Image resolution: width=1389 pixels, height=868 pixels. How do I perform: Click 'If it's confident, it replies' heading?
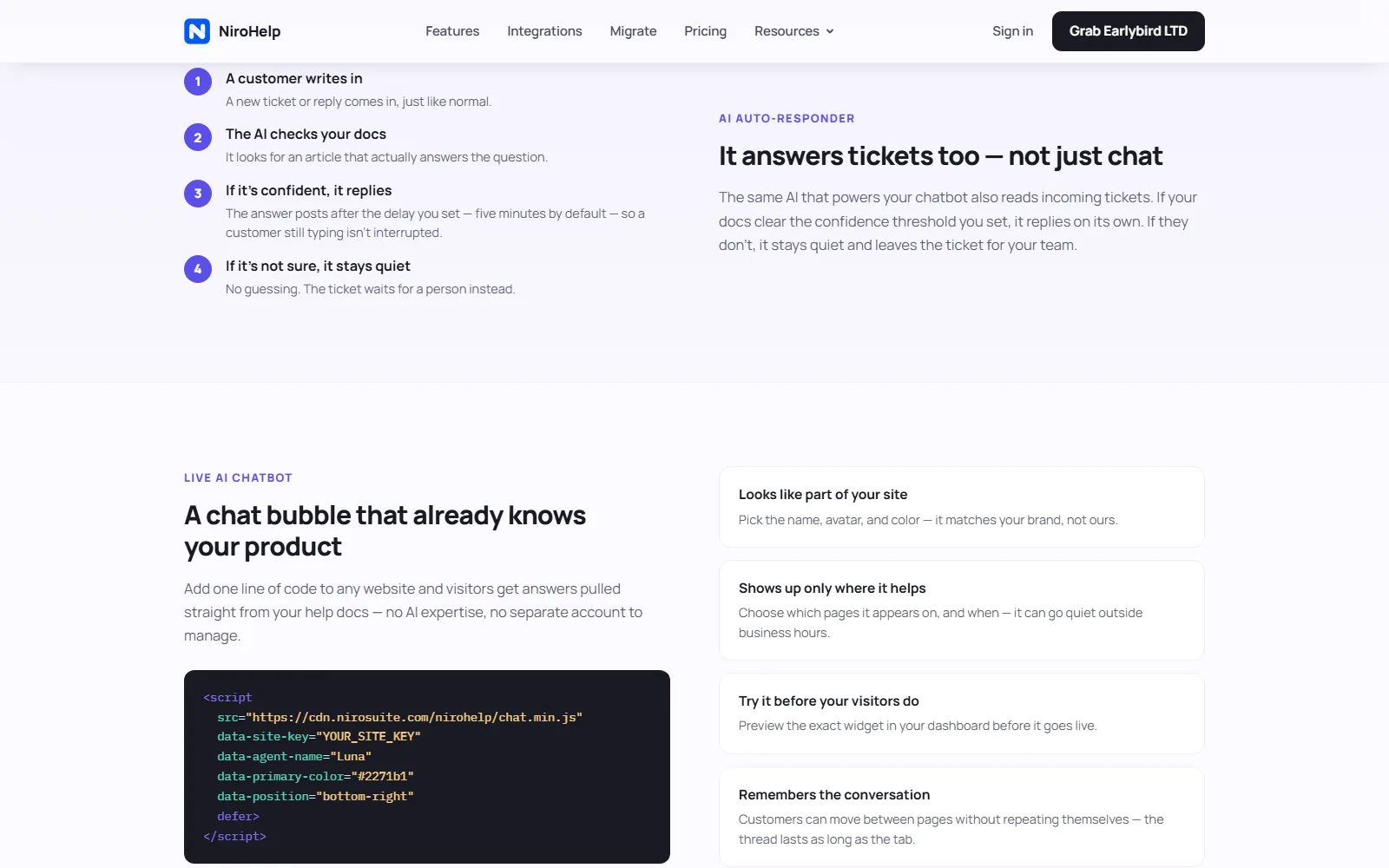308,190
